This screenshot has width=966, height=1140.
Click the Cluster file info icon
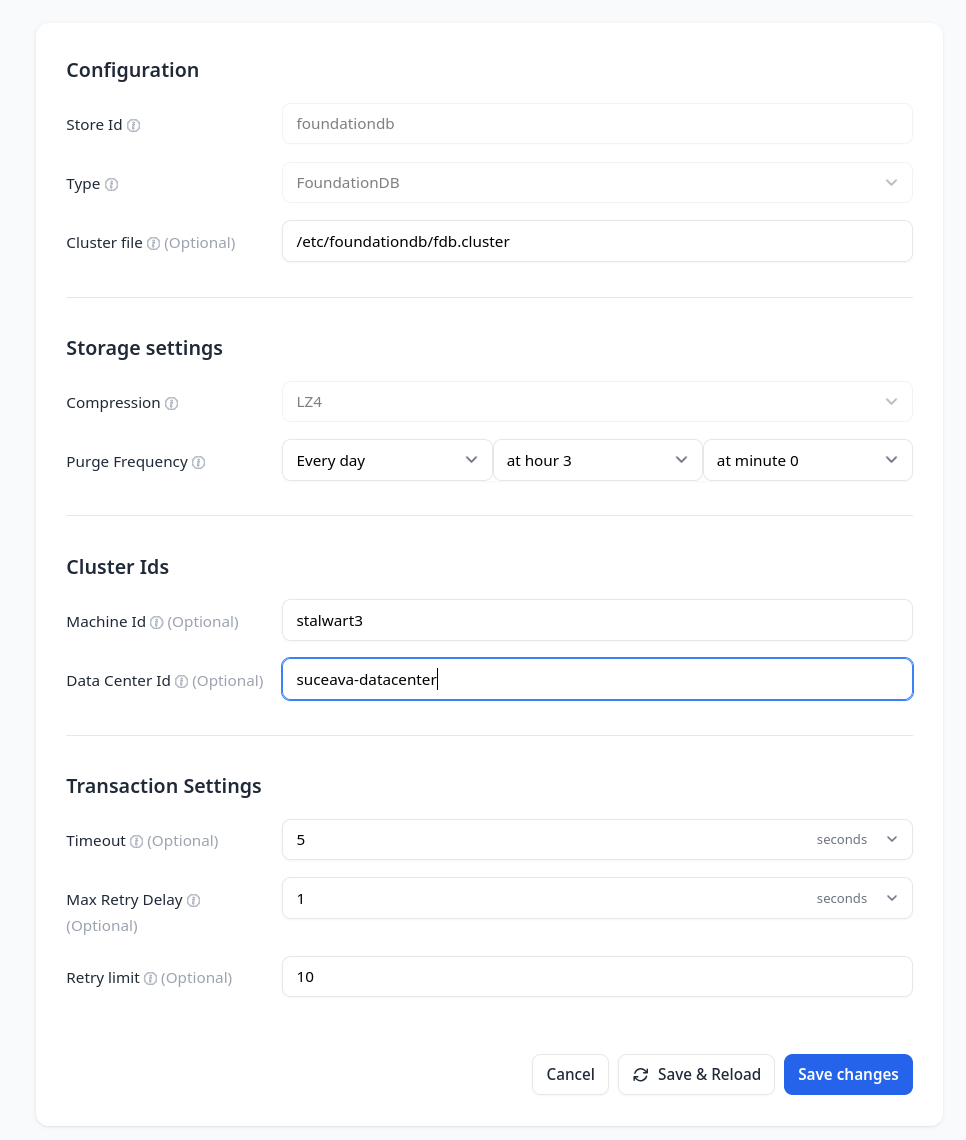click(154, 243)
